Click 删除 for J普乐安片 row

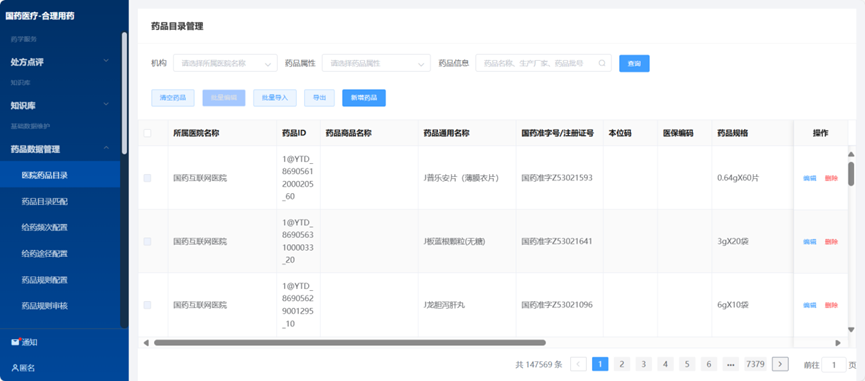831,178
